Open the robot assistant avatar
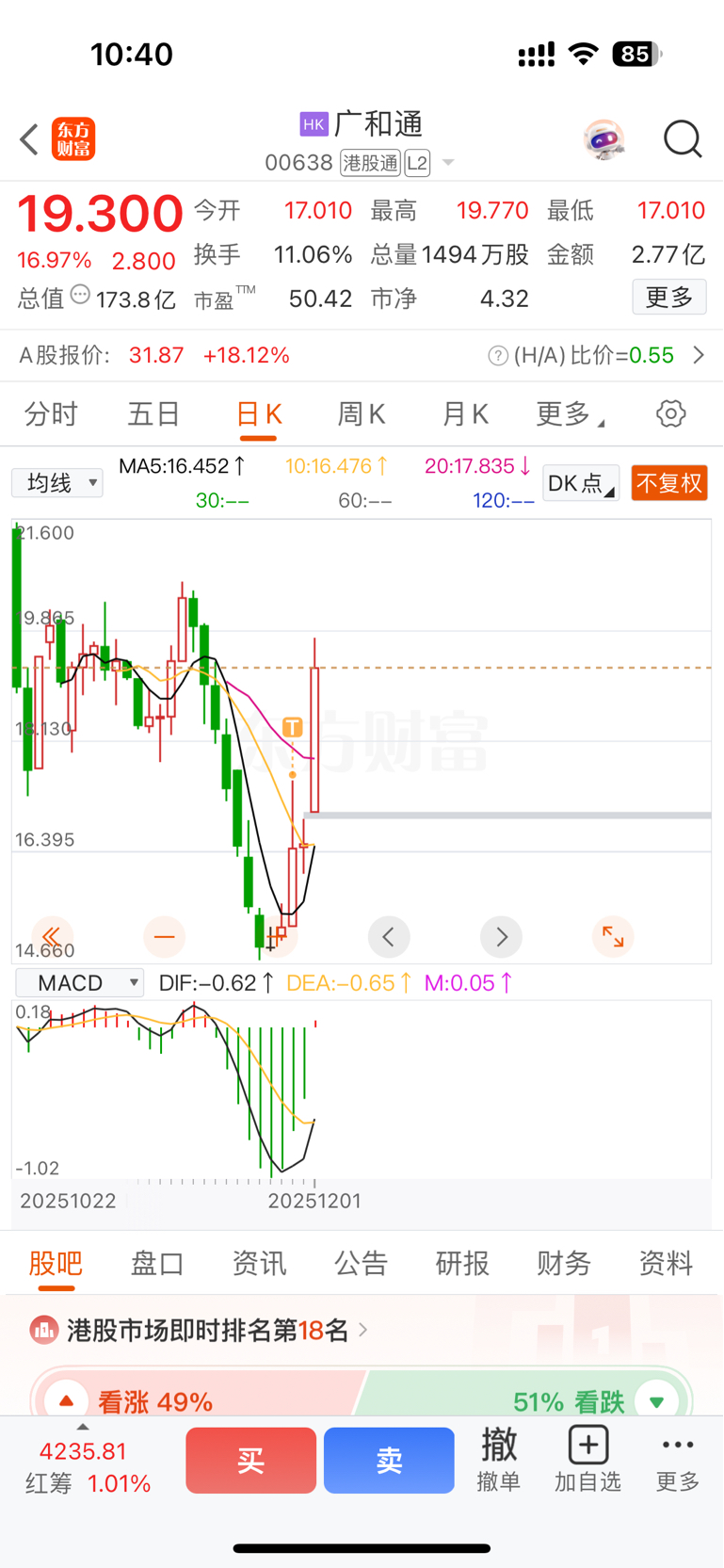The height and width of the screenshot is (1568, 724). pos(603,140)
